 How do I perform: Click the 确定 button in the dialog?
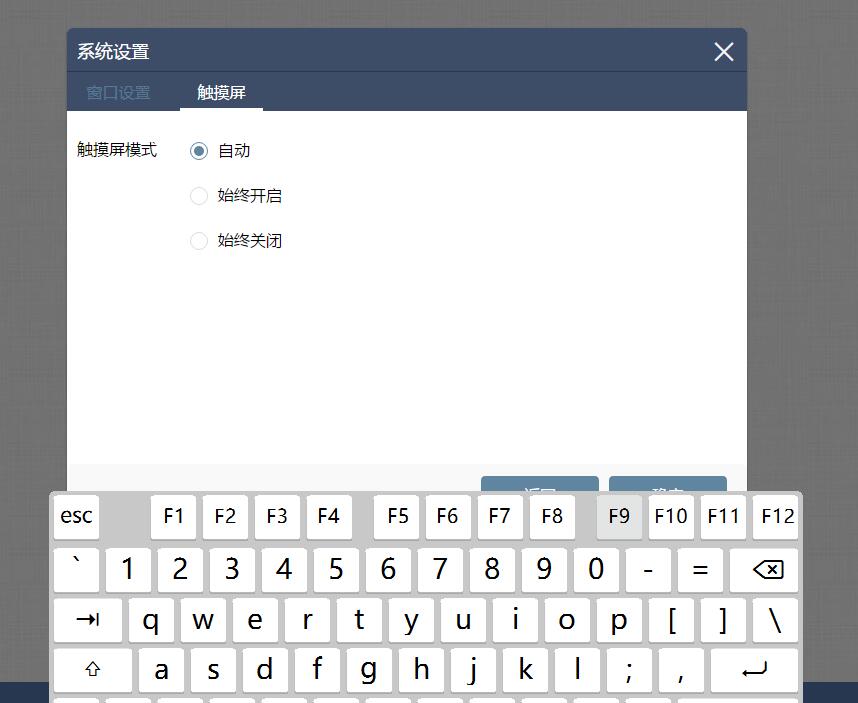pyautogui.click(x=667, y=483)
